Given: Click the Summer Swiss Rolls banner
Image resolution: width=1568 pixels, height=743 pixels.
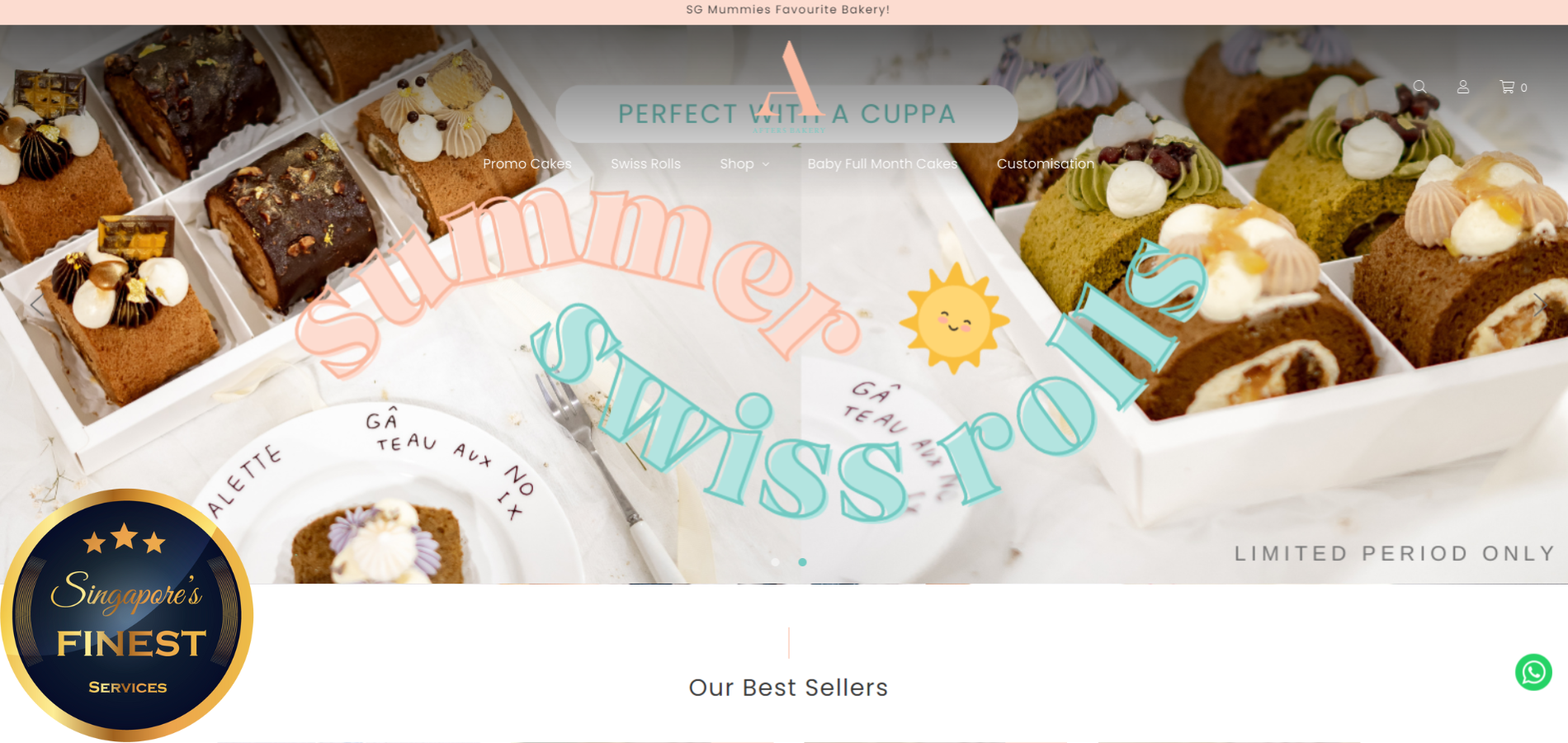Looking at the screenshot, I should (751, 355).
